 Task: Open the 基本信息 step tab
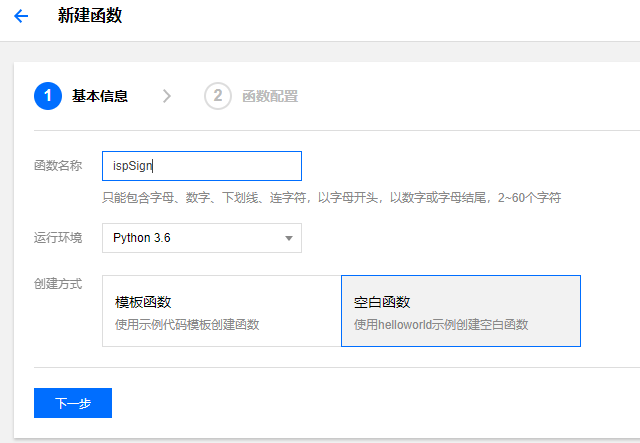click(x=99, y=96)
